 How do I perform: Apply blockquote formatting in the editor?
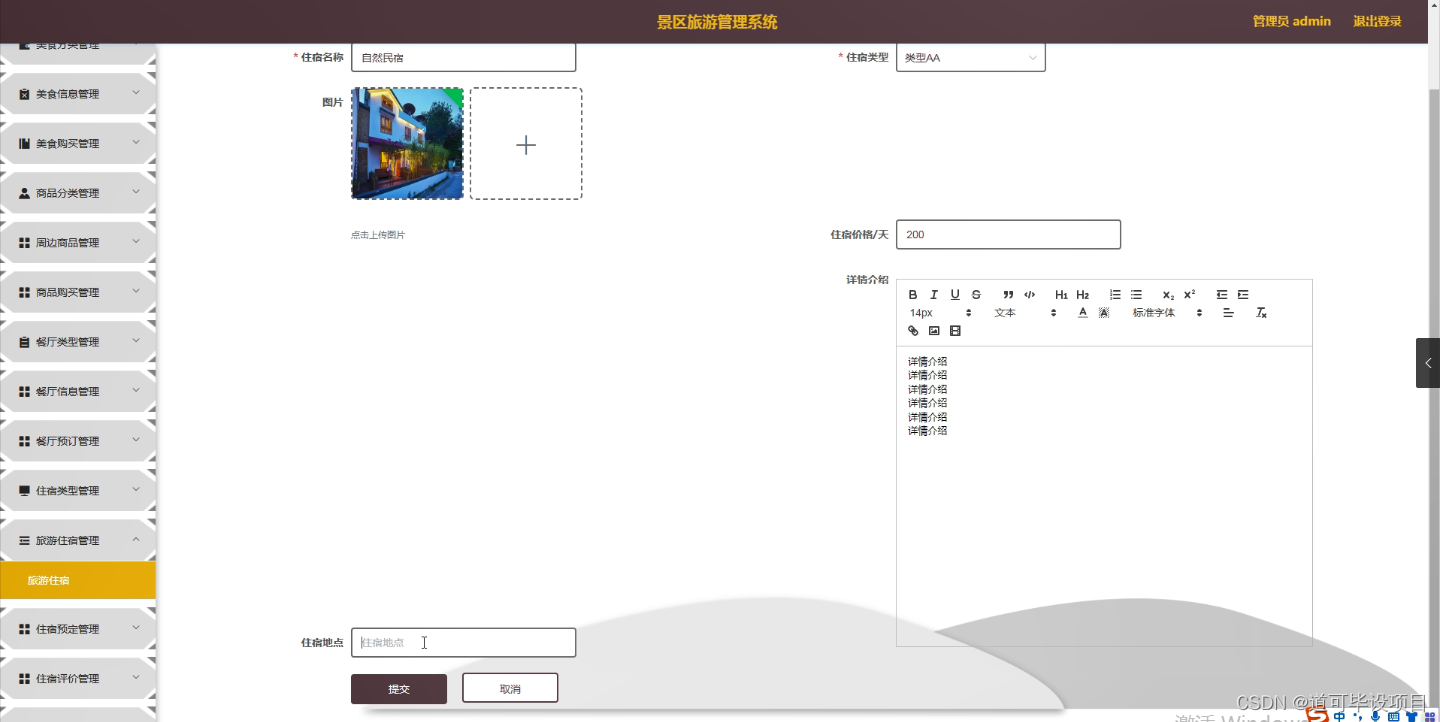coord(1008,294)
